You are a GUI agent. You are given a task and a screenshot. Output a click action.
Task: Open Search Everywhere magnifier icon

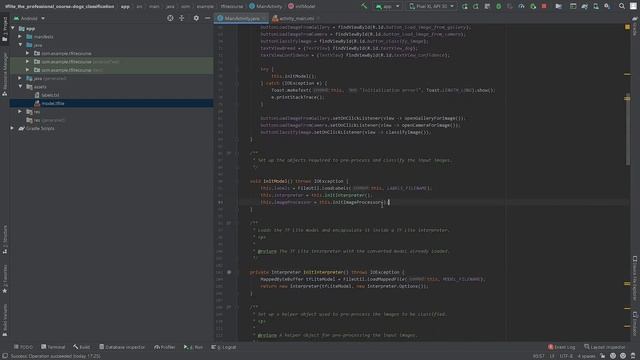click(x=622, y=7)
